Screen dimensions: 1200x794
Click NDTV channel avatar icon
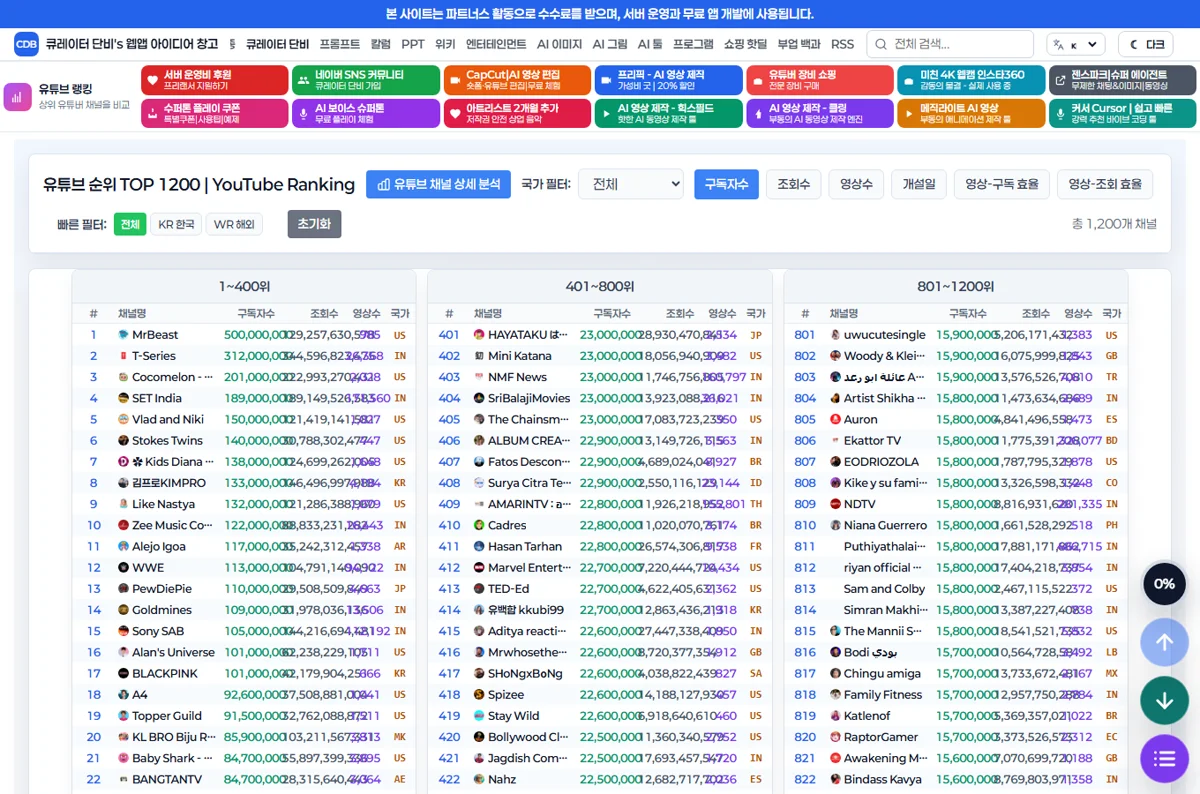835,504
